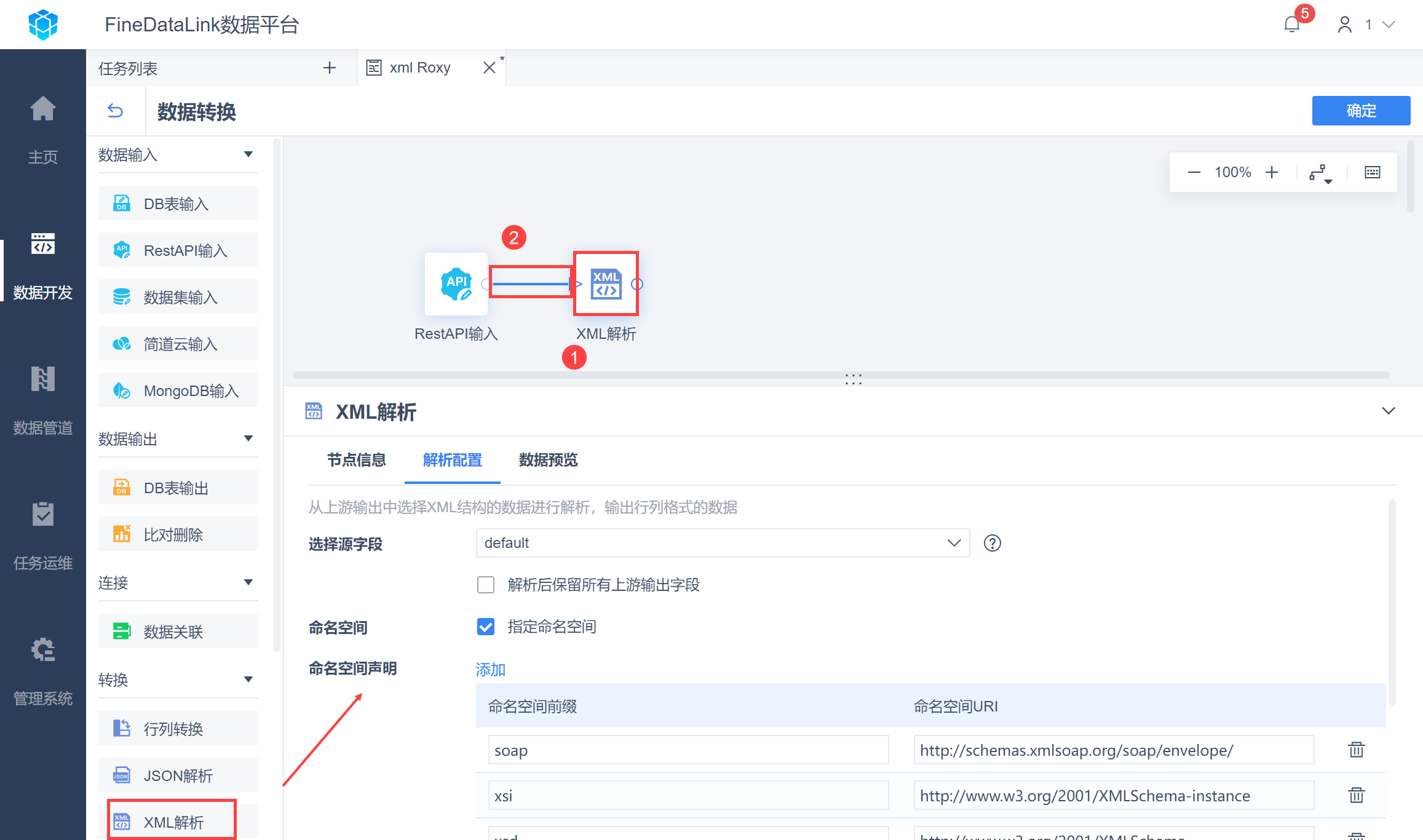This screenshot has height=840, width=1423.
Task: Uncheck 指定命名空间 checkbox
Action: 486,627
